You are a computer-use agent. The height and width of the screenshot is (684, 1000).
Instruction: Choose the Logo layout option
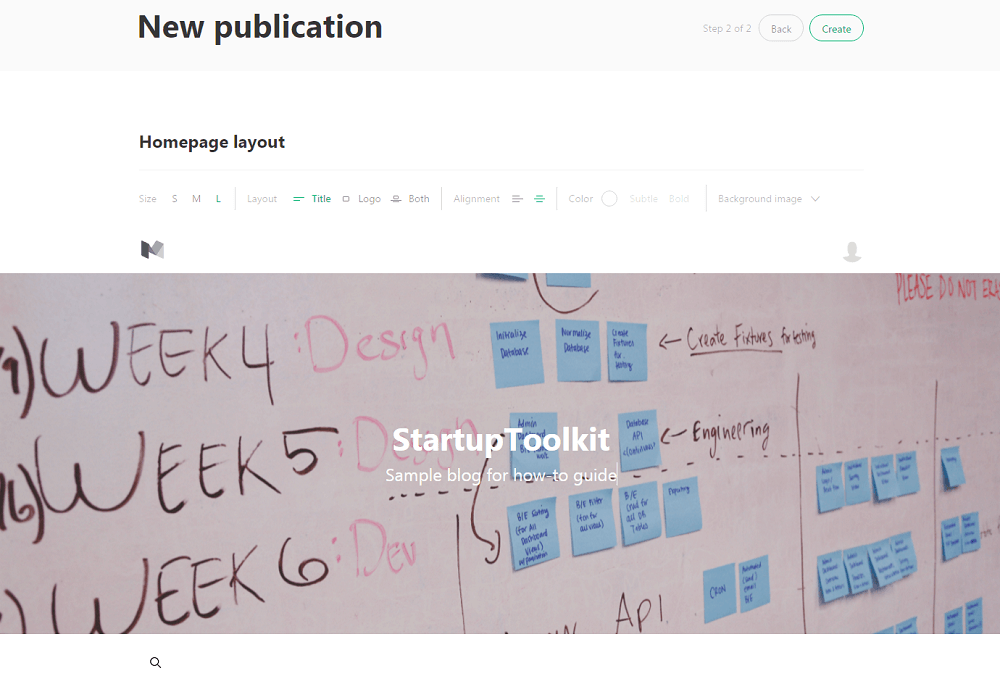[x=362, y=199]
